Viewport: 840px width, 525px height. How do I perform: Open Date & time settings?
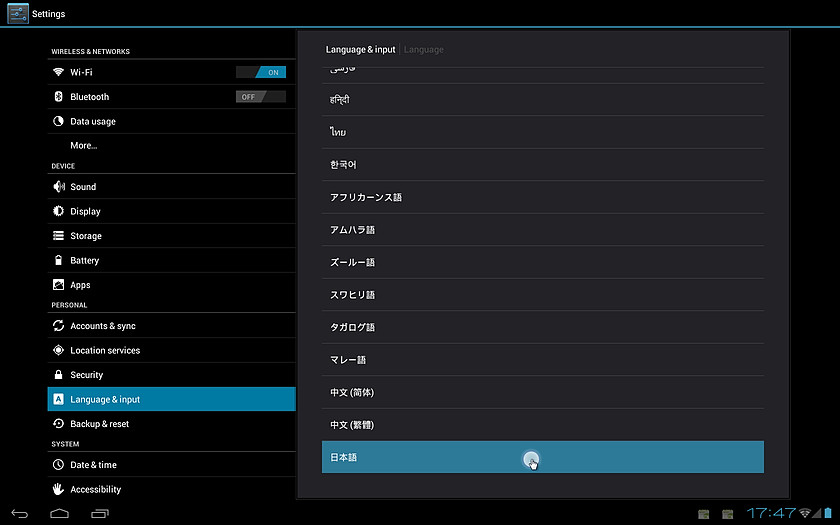click(171, 464)
